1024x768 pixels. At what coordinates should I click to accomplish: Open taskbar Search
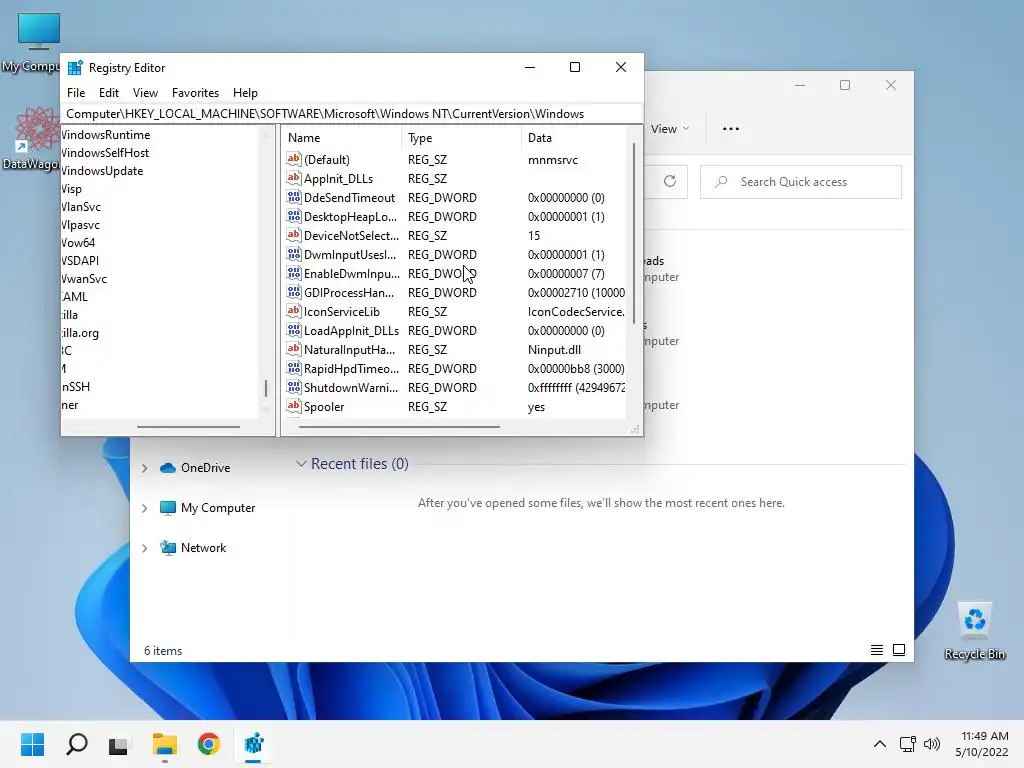(x=77, y=744)
